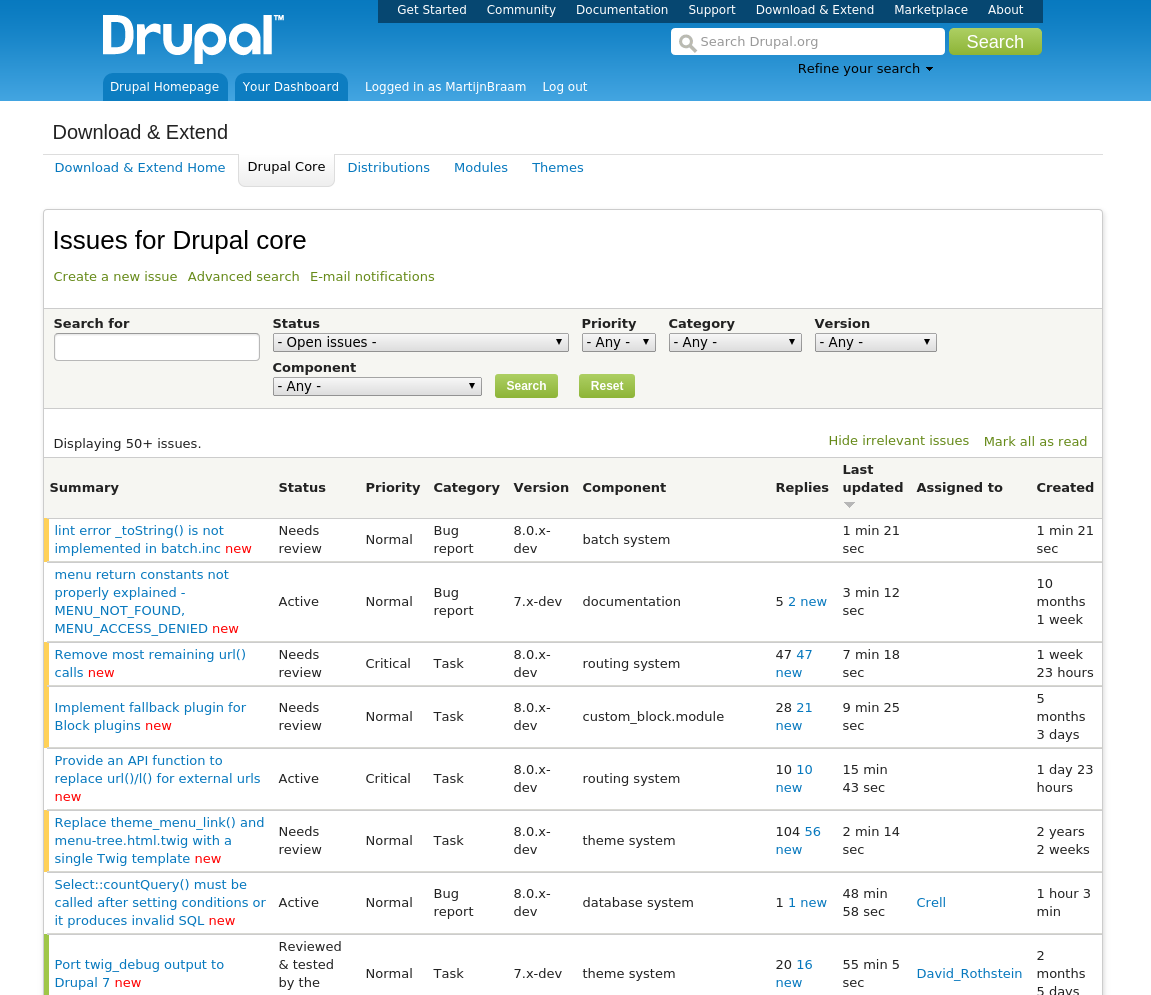Image resolution: width=1151 pixels, height=995 pixels.
Task: Sort by Version column header
Action: [x=541, y=488]
